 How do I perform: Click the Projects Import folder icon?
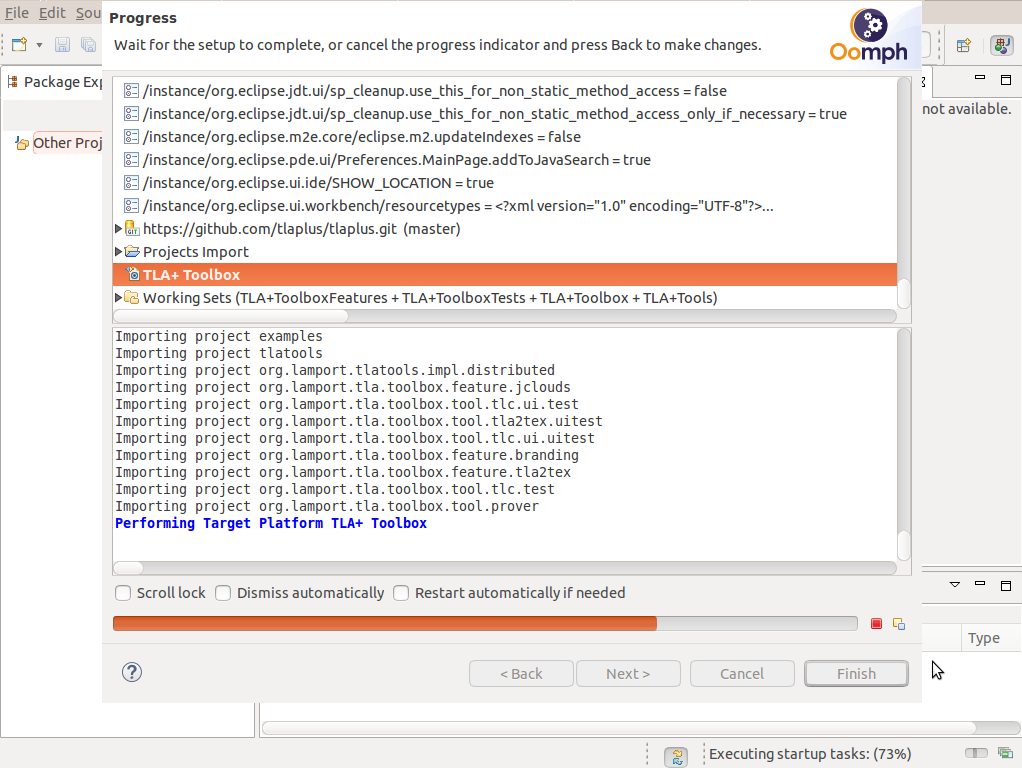point(132,252)
